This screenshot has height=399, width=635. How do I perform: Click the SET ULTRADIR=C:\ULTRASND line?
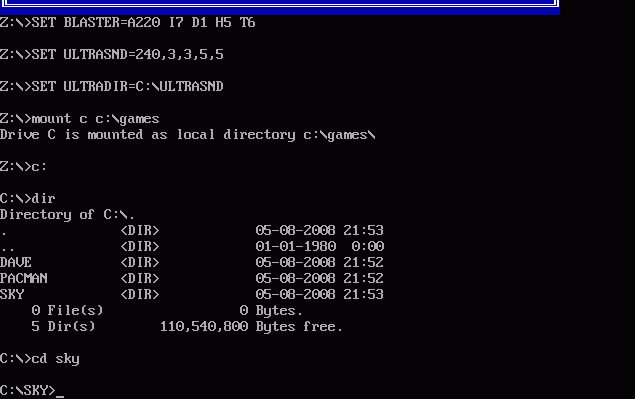pos(112,86)
